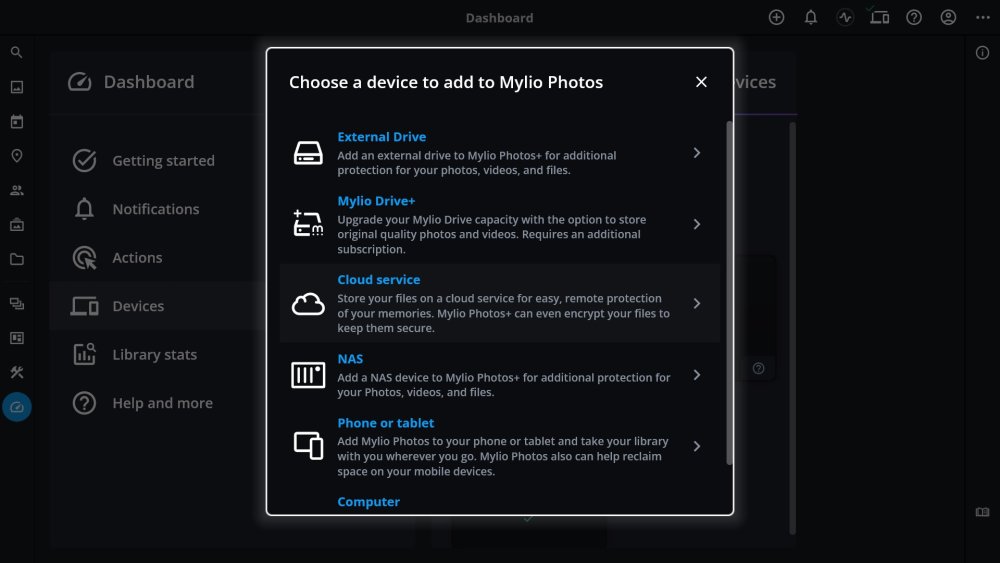The image size is (1000, 563).
Task: Click the NAS device icon
Action: 308,375
